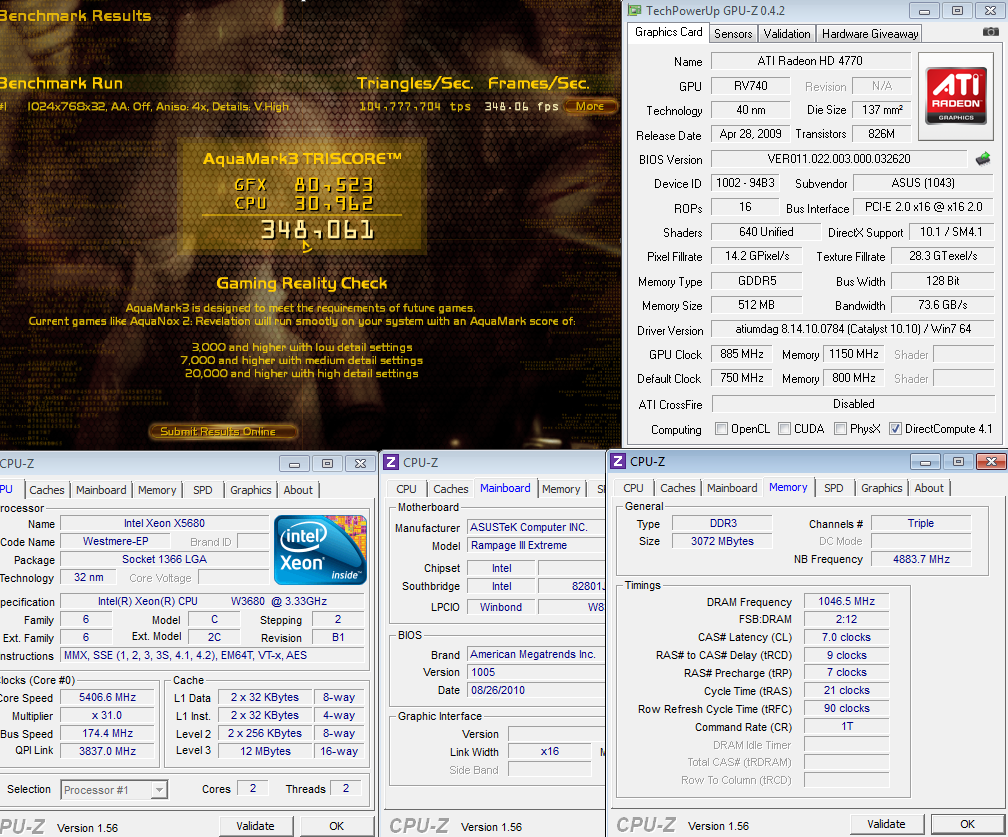Close the processor CPU-Z window
Screen dimensions: 1008x837
coord(360,464)
